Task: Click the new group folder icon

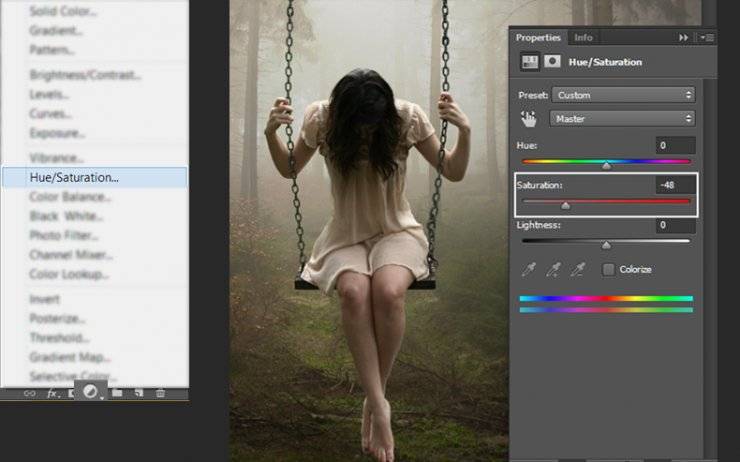Action: click(117, 393)
